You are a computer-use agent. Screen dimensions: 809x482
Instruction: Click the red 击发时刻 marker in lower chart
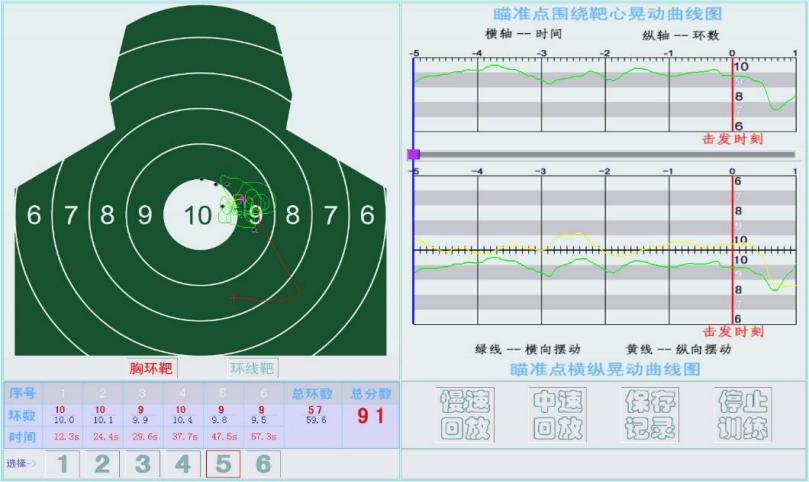click(x=732, y=250)
